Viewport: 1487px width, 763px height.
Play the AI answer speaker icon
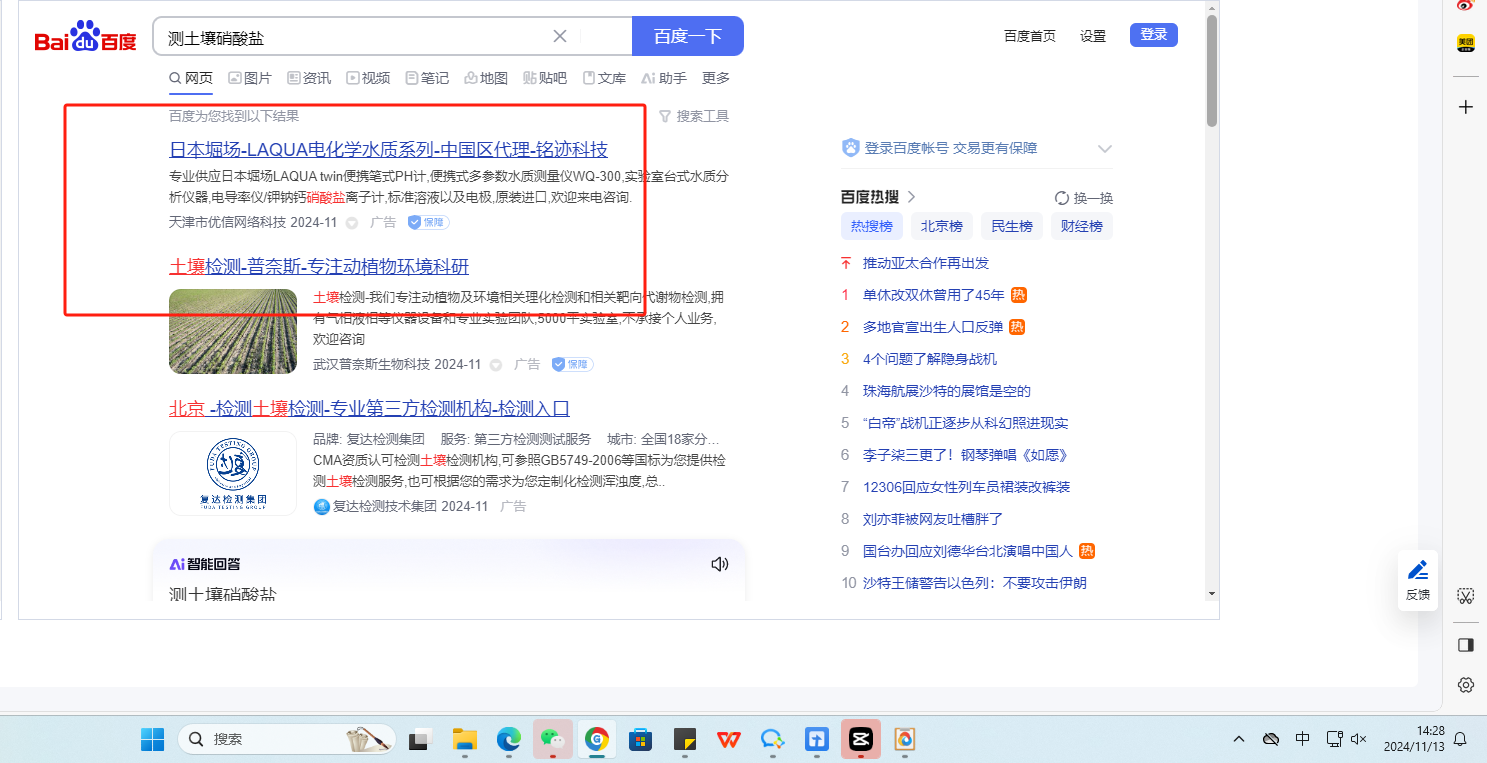(719, 564)
